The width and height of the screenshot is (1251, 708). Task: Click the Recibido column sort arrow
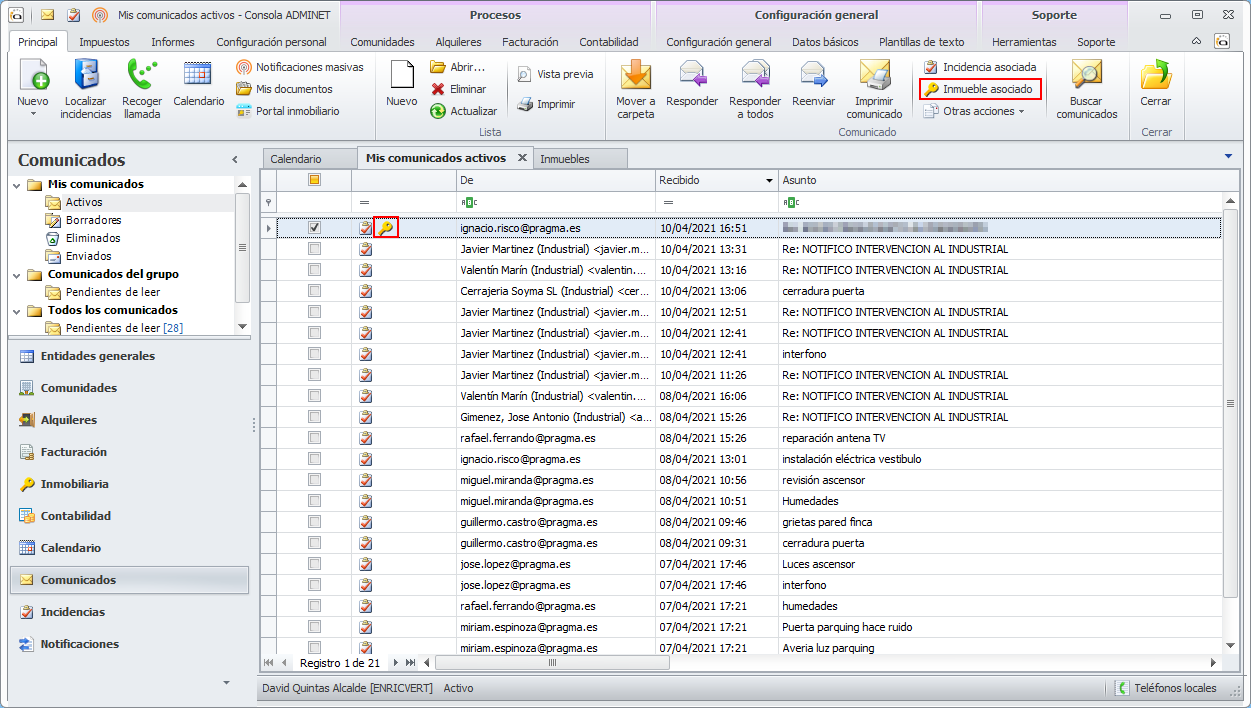tap(769, 181)
